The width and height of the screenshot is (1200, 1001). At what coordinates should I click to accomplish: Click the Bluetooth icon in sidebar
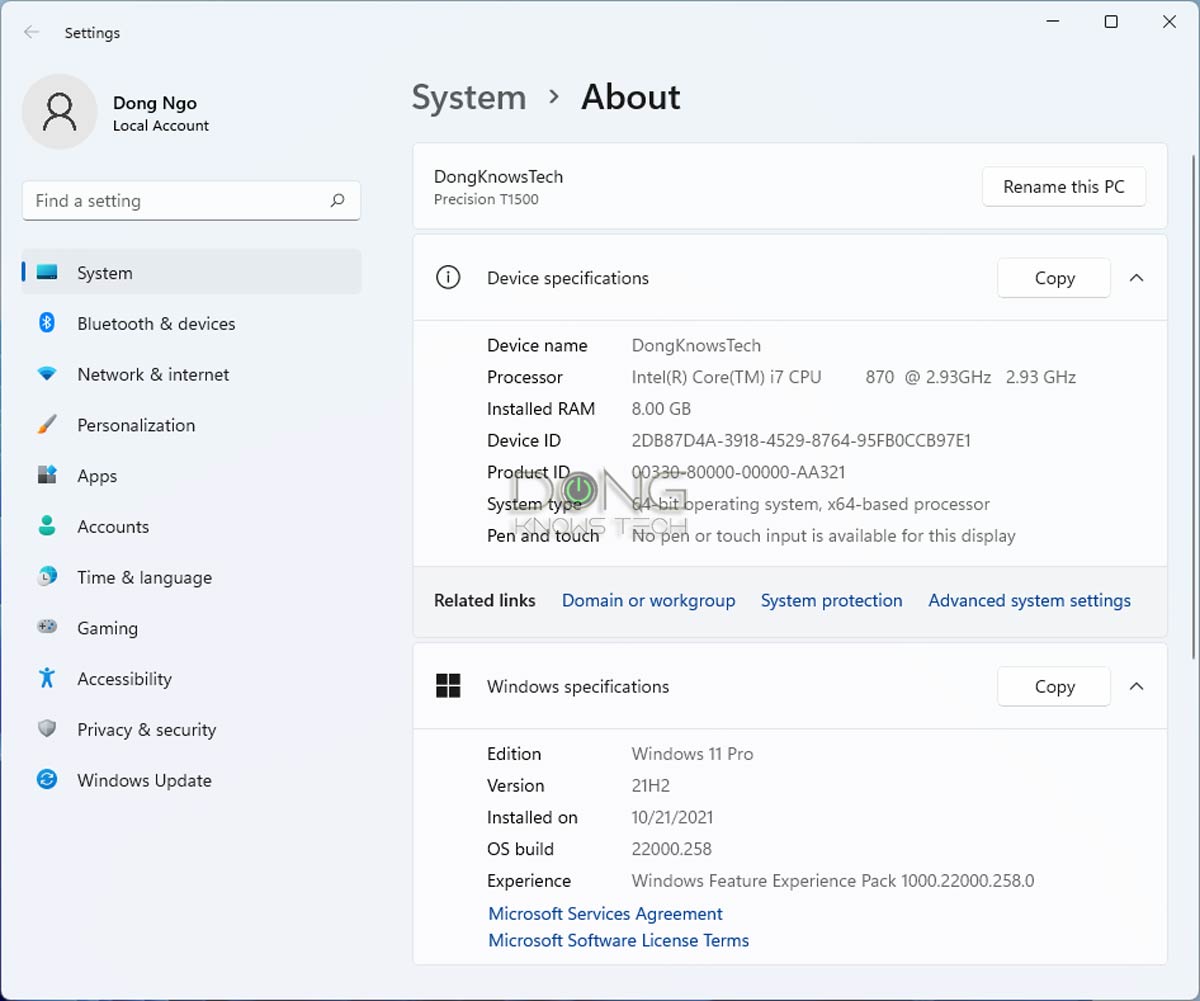click(x=47, y=323)
